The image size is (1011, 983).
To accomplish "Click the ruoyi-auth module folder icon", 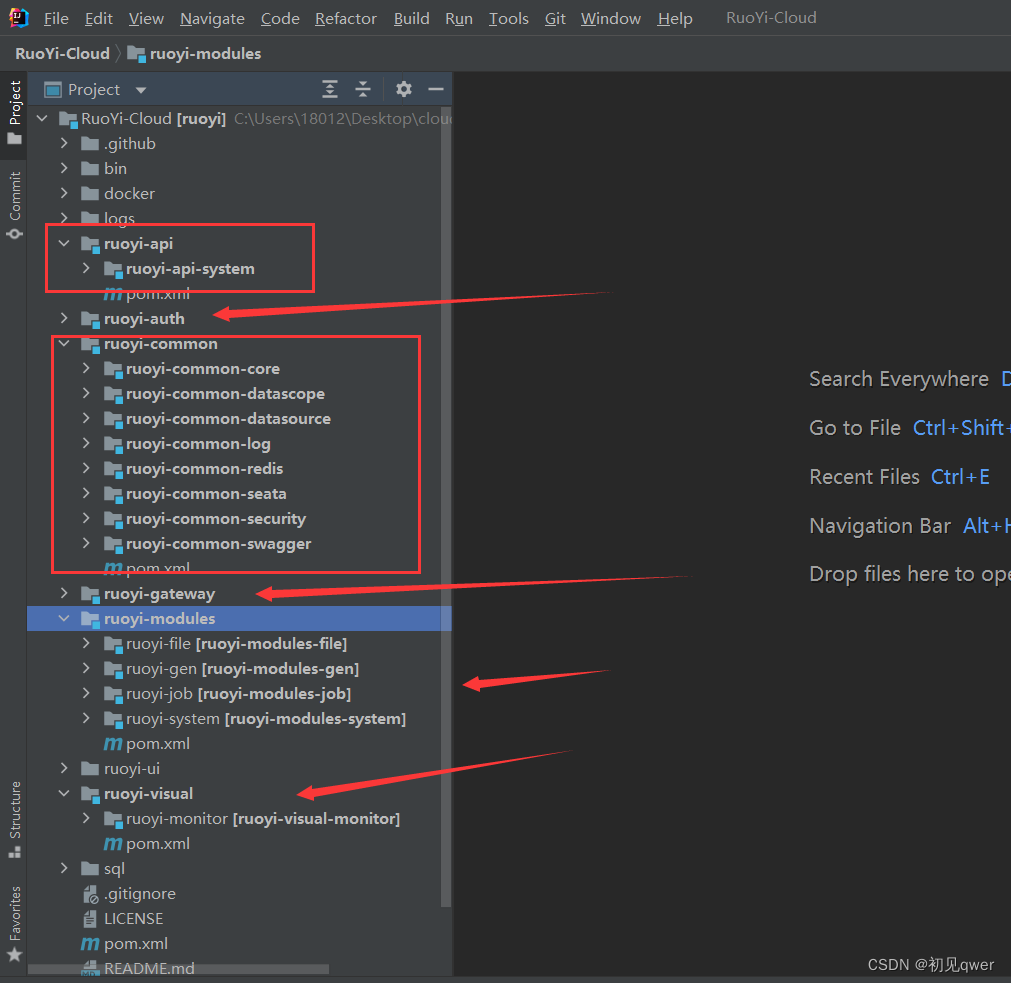I will (90, 318).
